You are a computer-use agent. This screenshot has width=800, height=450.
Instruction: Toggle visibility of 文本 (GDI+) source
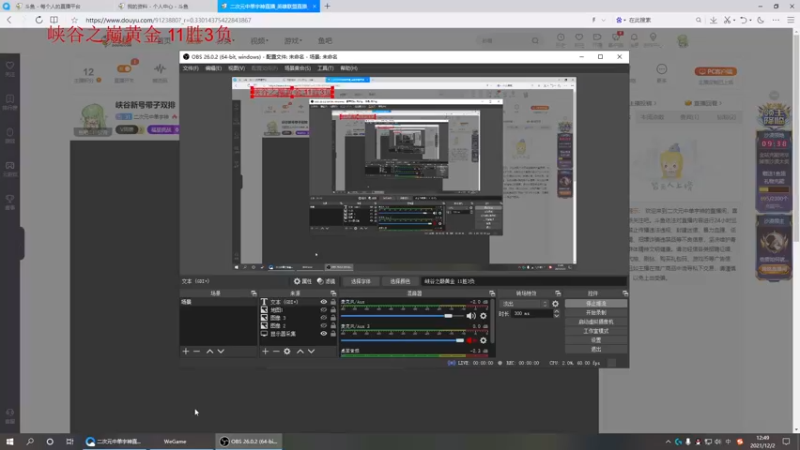(x=323, y=302)
